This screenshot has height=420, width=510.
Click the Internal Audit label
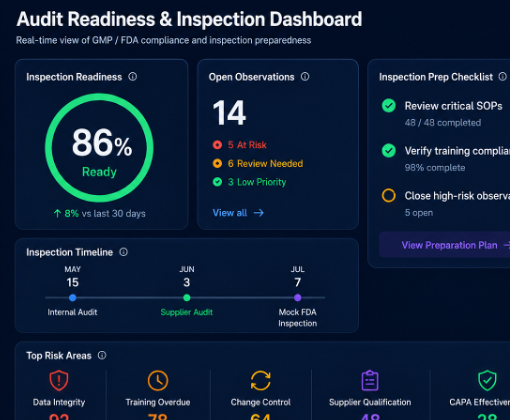(72, 312)
